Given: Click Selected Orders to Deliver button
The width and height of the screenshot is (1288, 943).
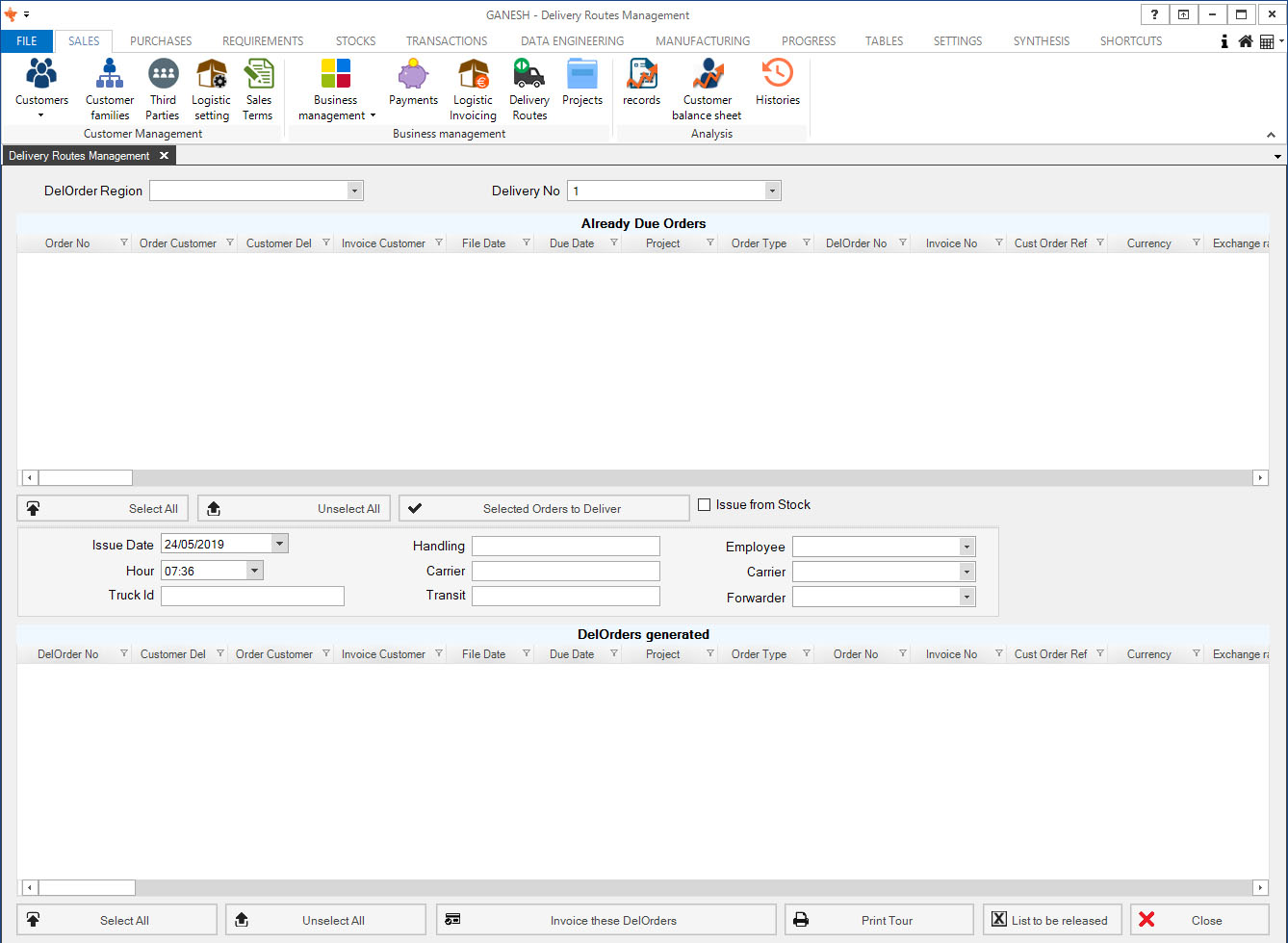Looking at the screenshot, I should [544, 509].
